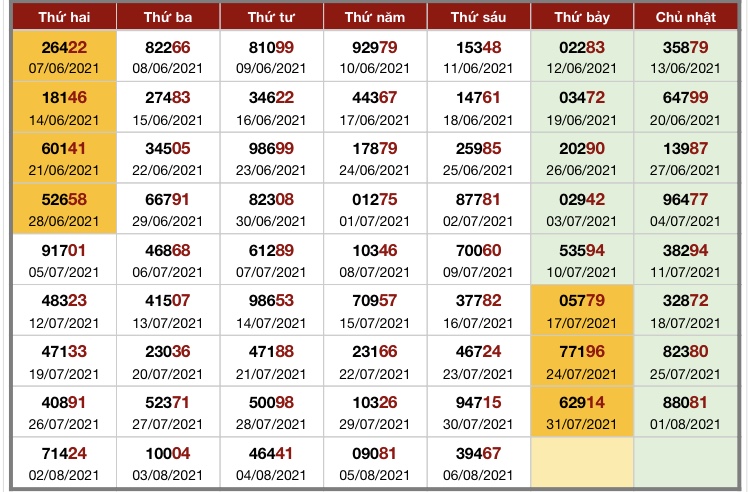Click the Thứ tư column header
Image resolution: width=750 pixels, height=492 pixels.
point(271,17)
